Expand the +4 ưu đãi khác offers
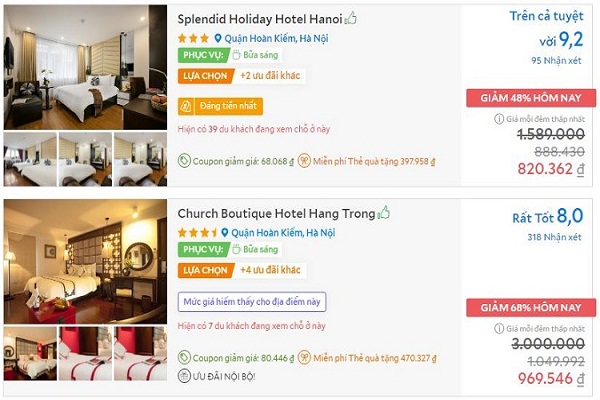 (x=270, y=270)
